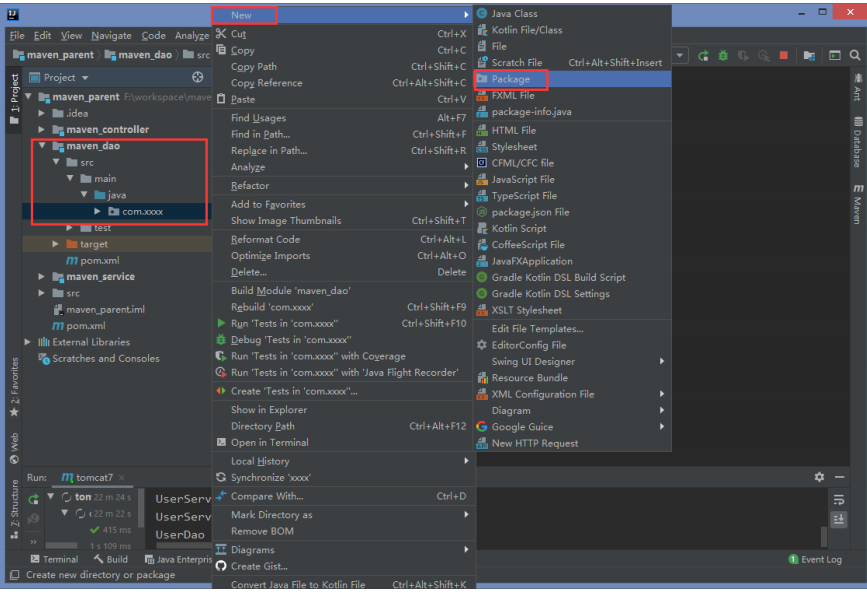Click maven_dao breadcrumb in navigation bar

click(139, 55)
